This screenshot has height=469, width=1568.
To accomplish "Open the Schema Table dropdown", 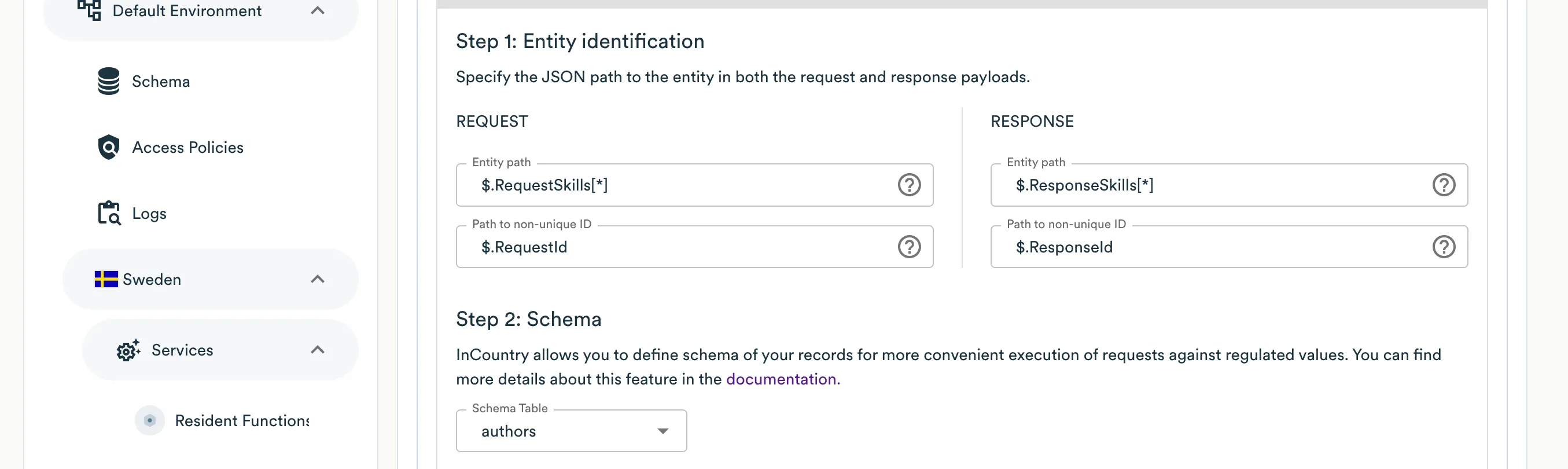I will click(571, 431).
